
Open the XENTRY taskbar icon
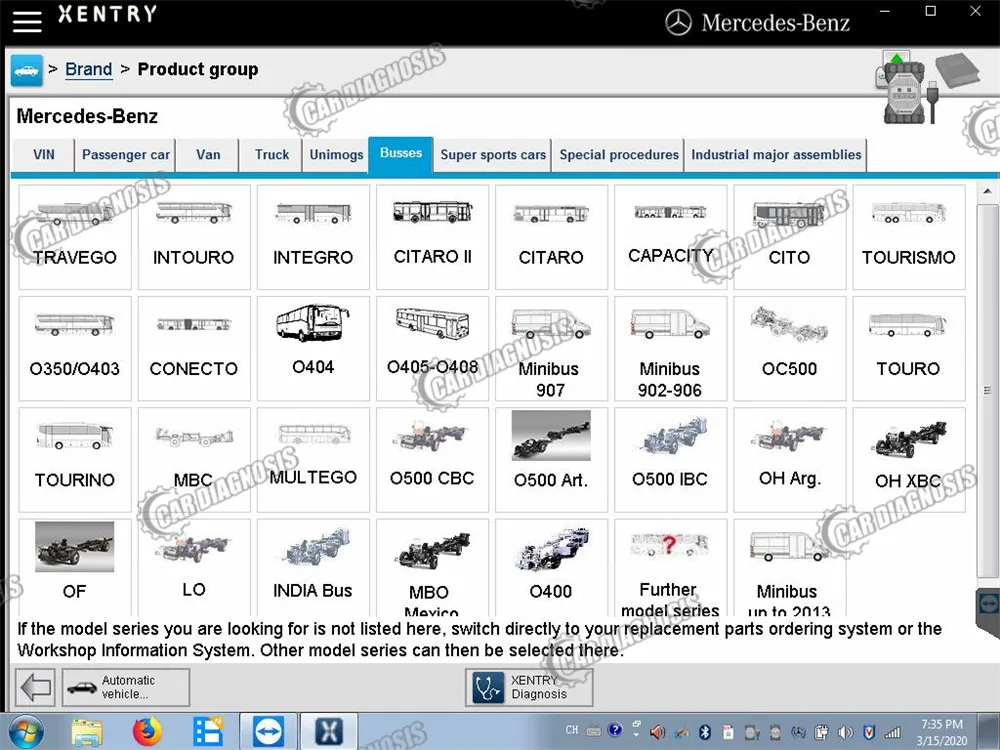coord(328,732)
